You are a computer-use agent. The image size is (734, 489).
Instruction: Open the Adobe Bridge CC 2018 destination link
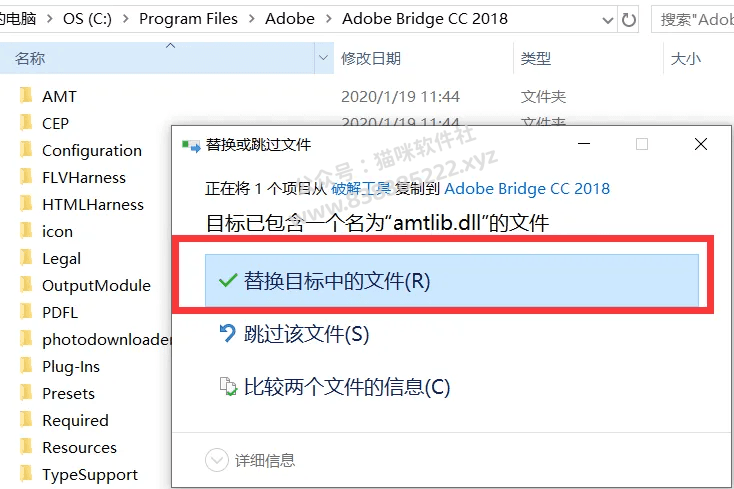click(x=527, y=189)
